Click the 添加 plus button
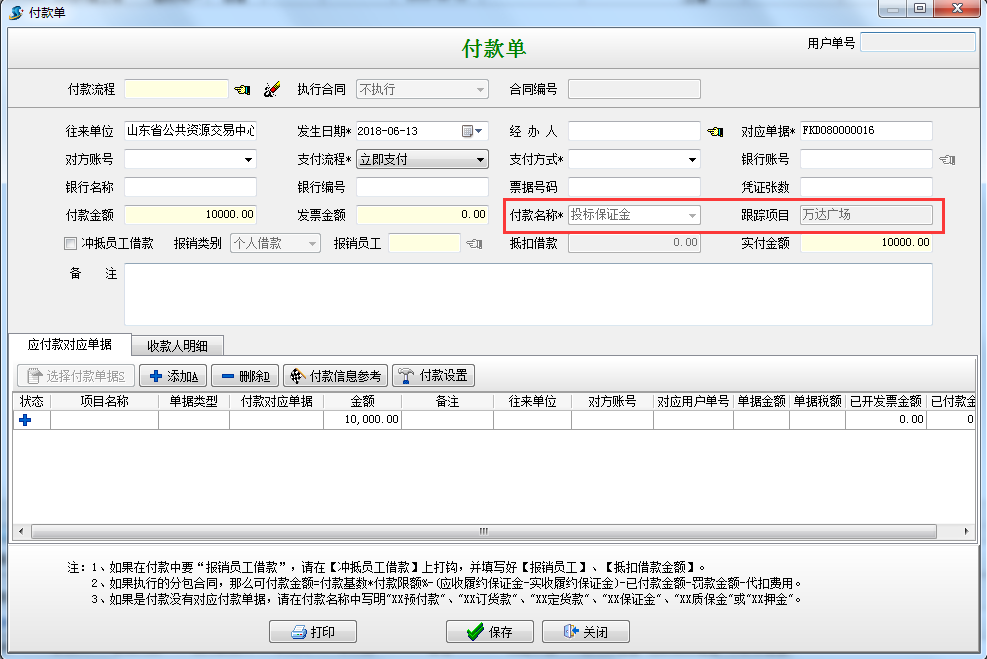The image size is (987, 659). pos(172,376)
